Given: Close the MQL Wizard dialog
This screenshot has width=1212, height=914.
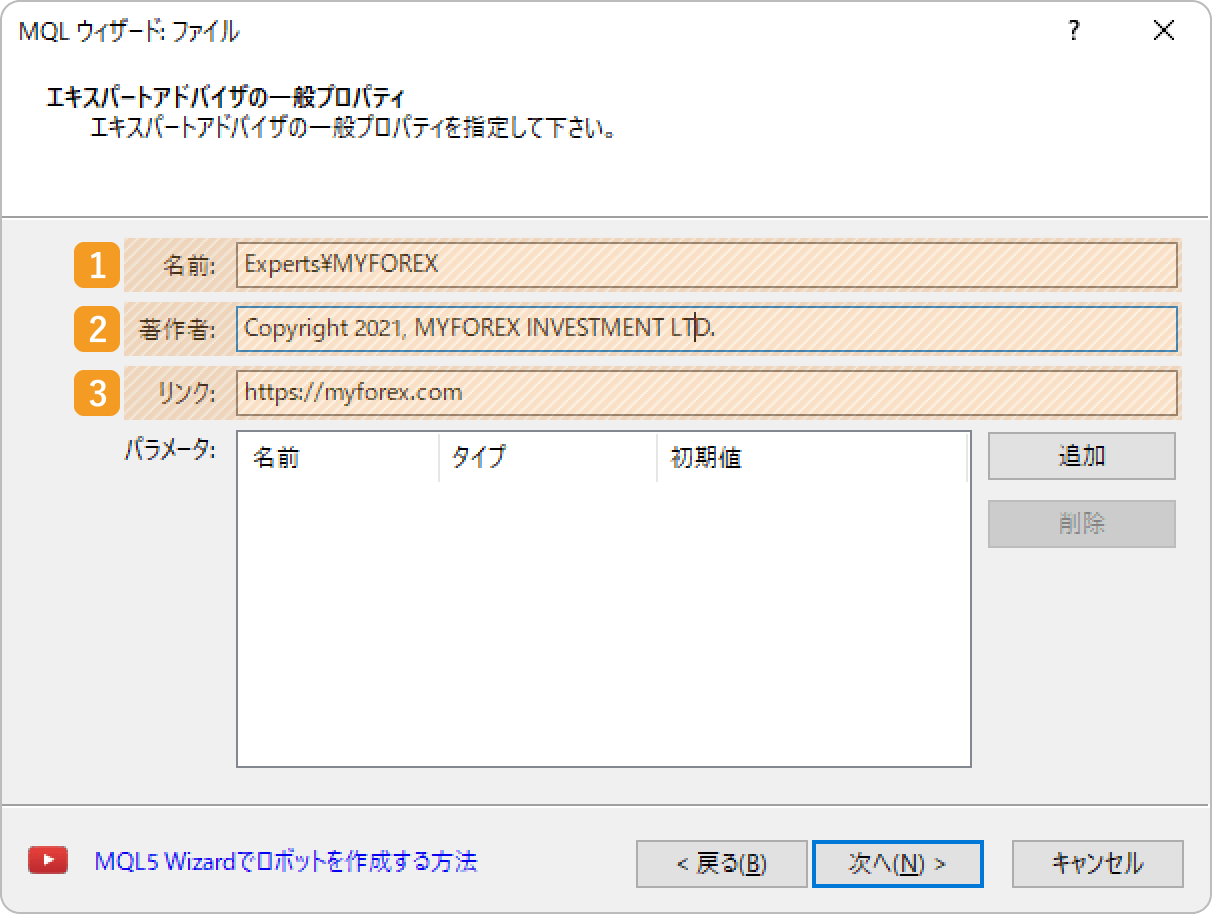Looking at the screenshot, I should (1164, 31).
